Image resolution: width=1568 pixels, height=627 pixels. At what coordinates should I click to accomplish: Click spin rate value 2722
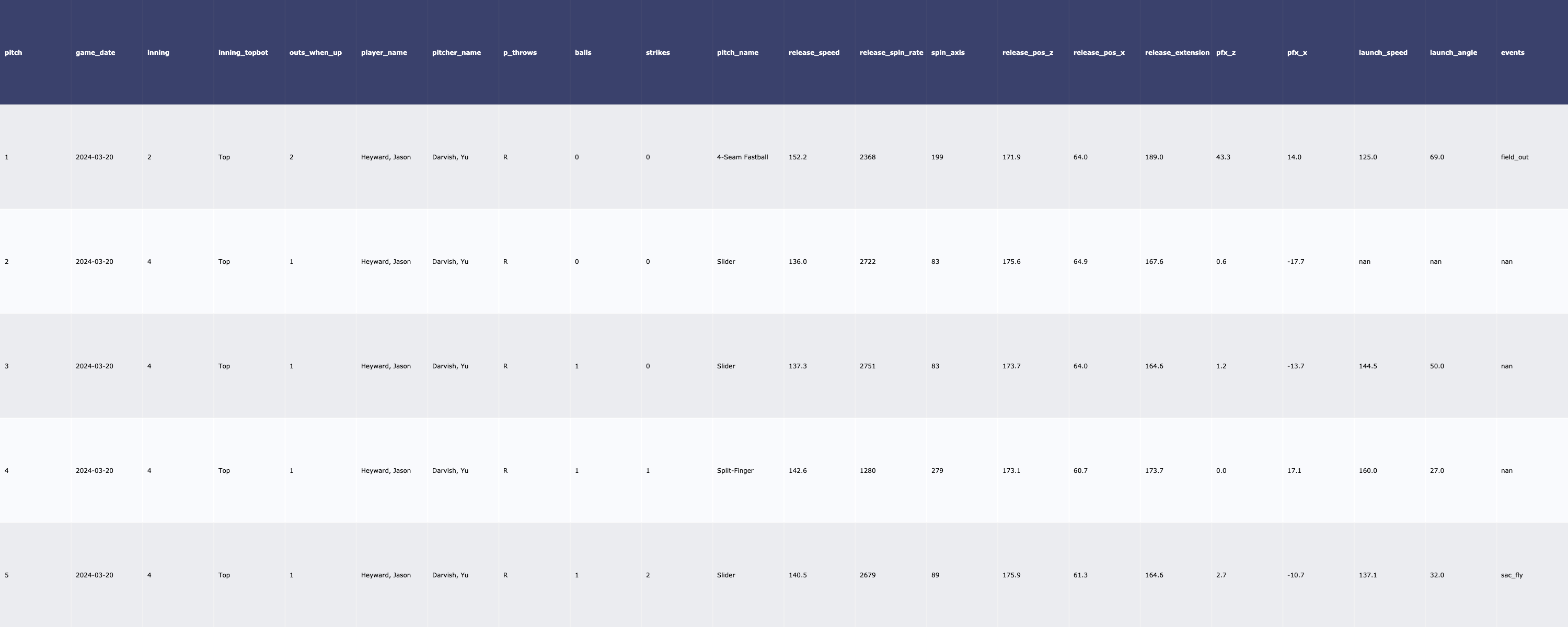point(868,262)
